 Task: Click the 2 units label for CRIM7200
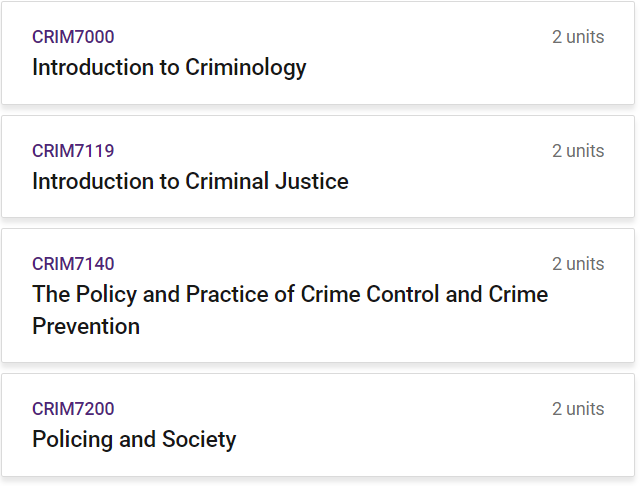578,409
